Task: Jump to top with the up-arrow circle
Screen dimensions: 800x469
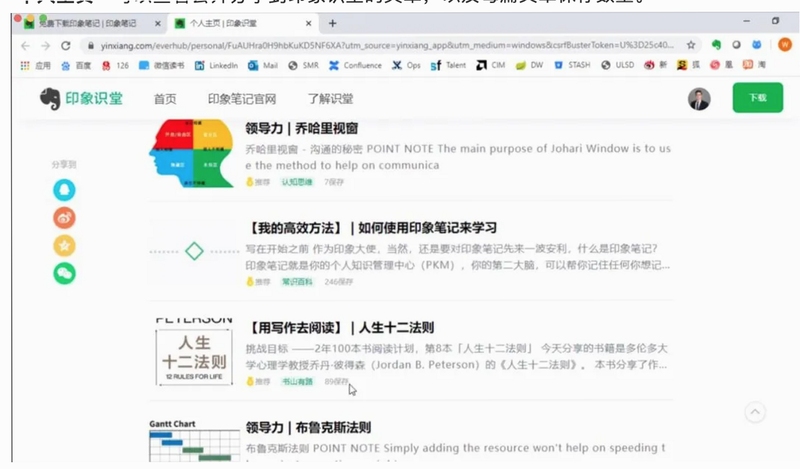Action: [755, 412]
